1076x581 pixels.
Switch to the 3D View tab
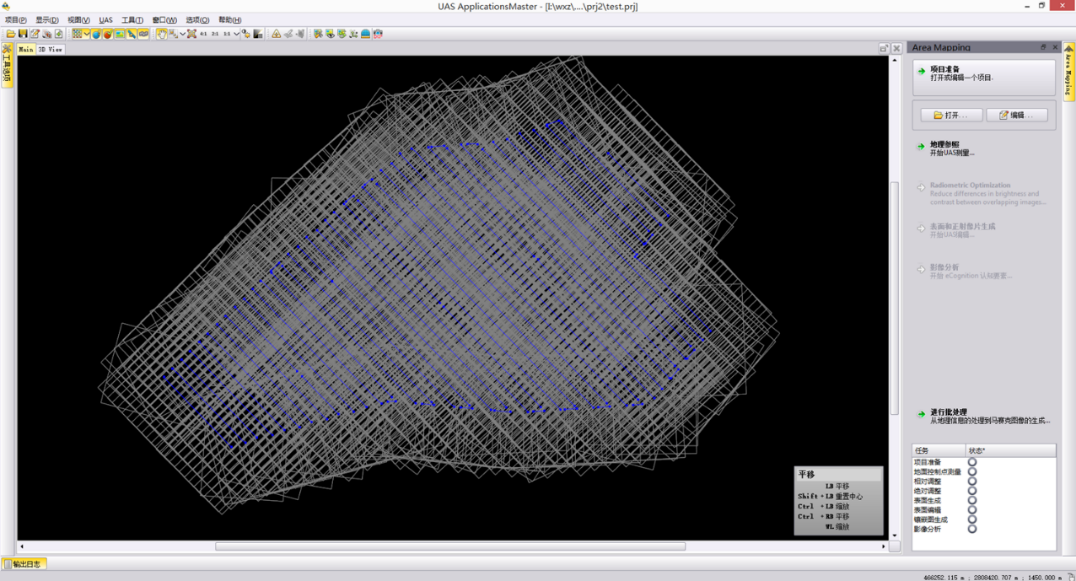click(x=51, y=49)
